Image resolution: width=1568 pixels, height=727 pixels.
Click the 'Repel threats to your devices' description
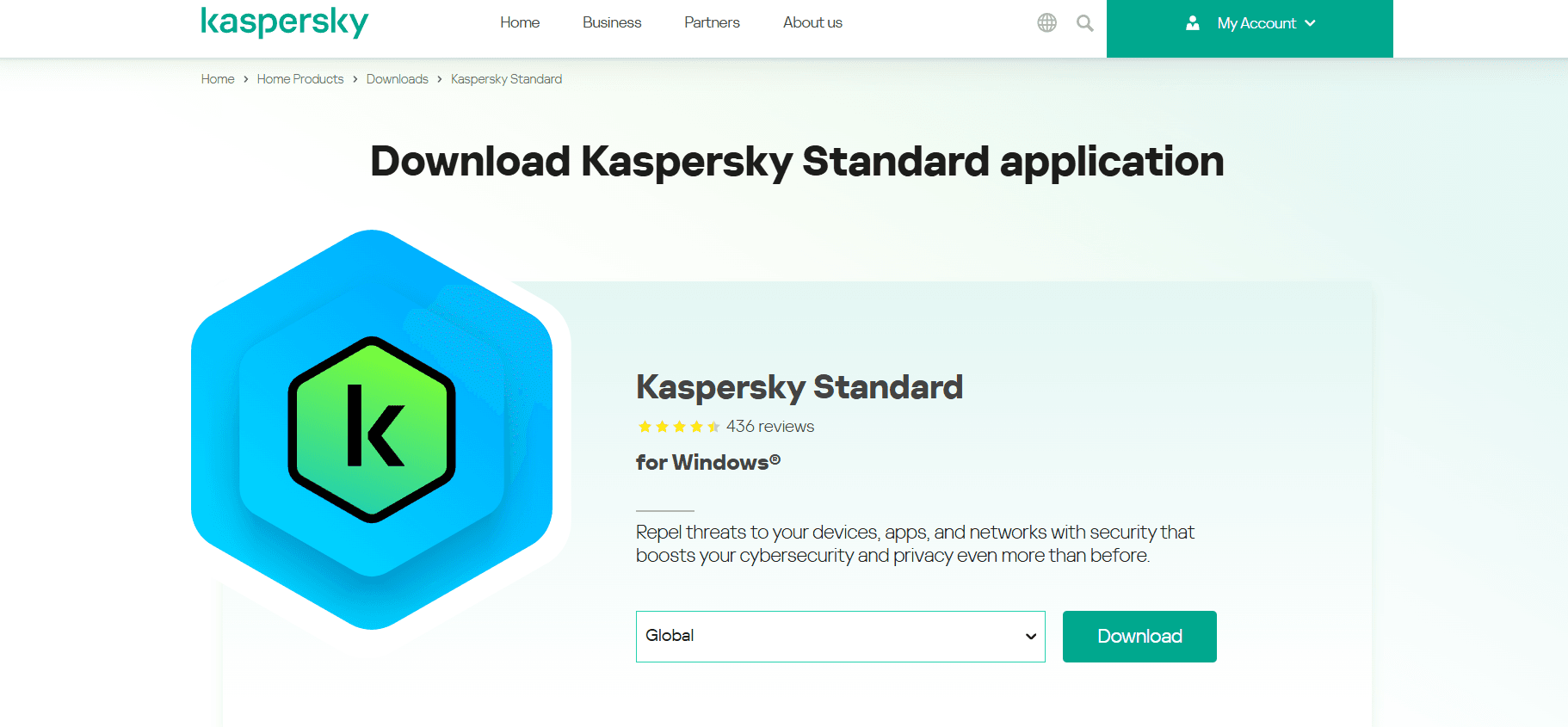[915, 544]
